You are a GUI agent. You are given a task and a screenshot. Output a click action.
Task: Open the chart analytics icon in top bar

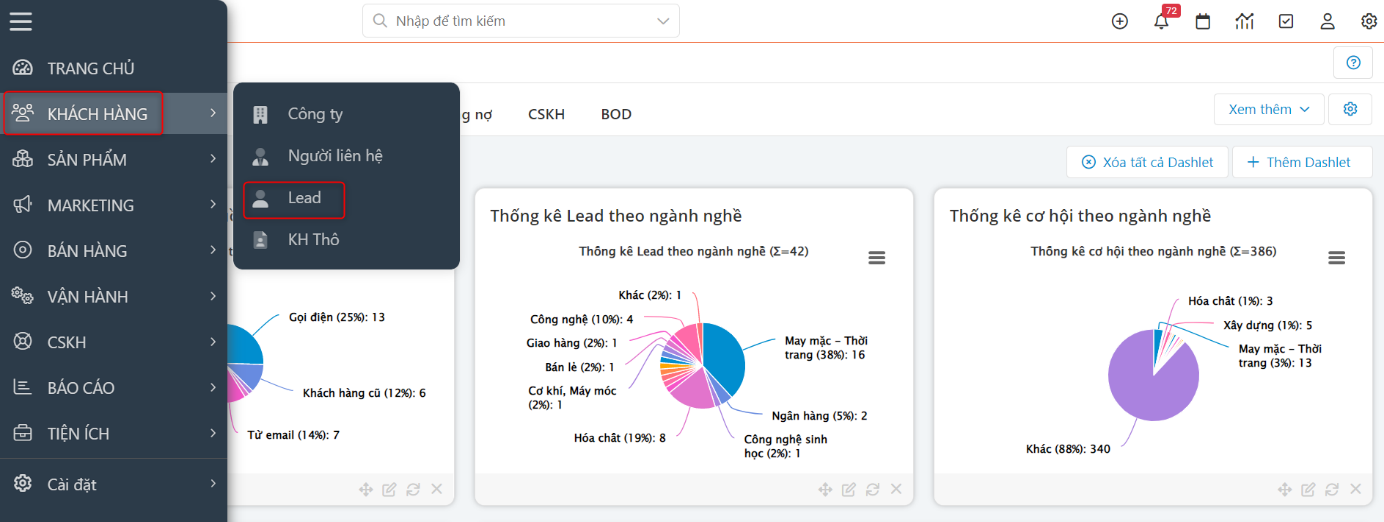pos(1244,21)
